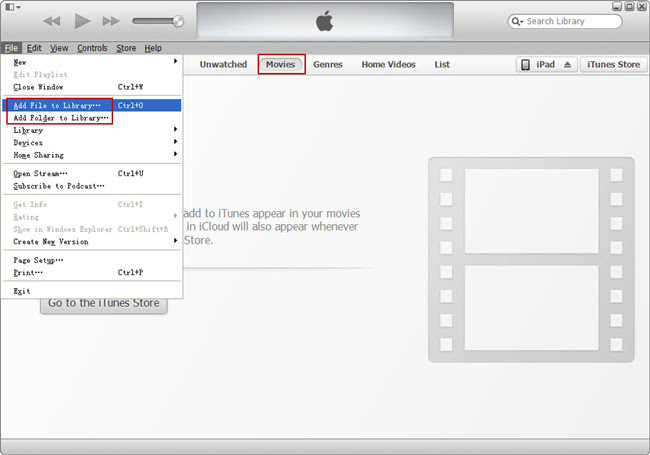
Task: Choose Subscribe to Podcast
Action: (92, 186)
